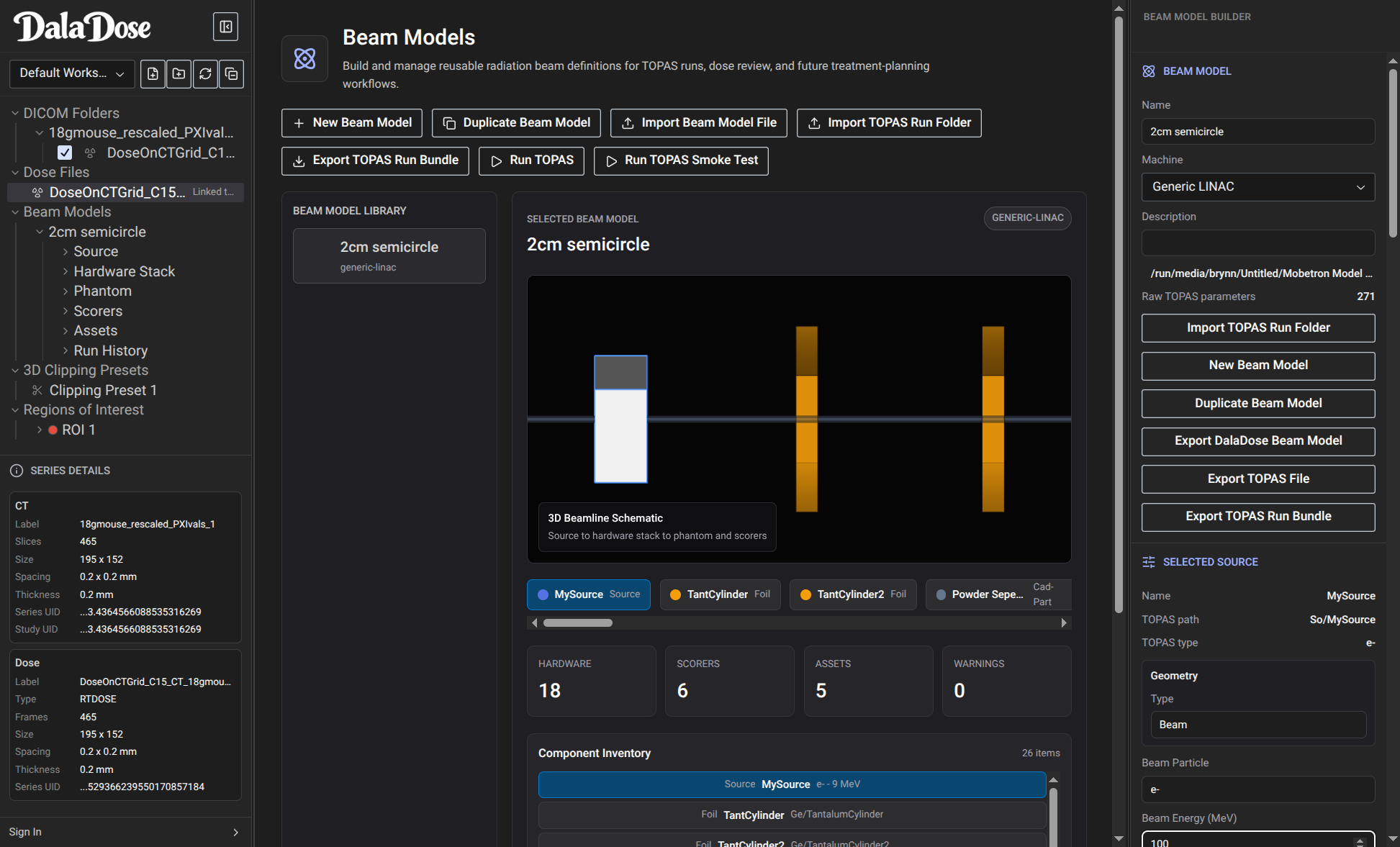Collapse the Dose Files tree section
This screenshot has height=847, width=1400.
tap(15, 173)
